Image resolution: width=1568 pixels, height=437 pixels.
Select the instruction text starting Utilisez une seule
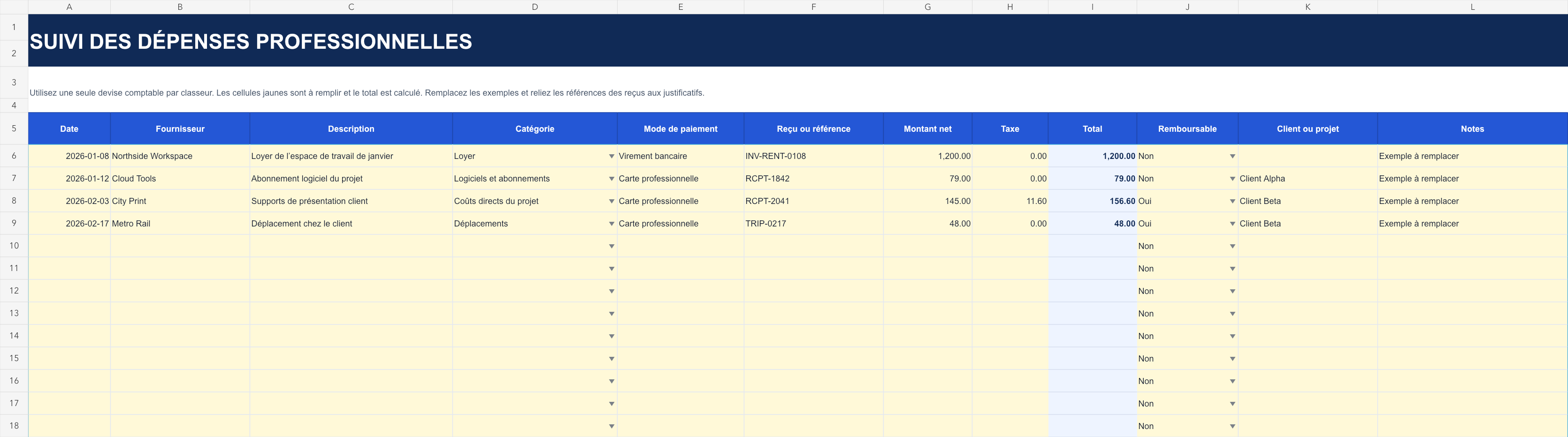367,93
